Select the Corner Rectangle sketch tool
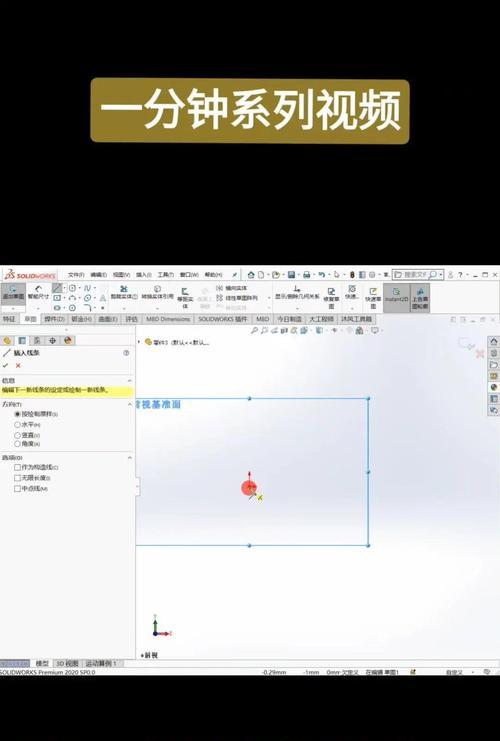Viewport: 500px width, 741px height. point(57,298)
